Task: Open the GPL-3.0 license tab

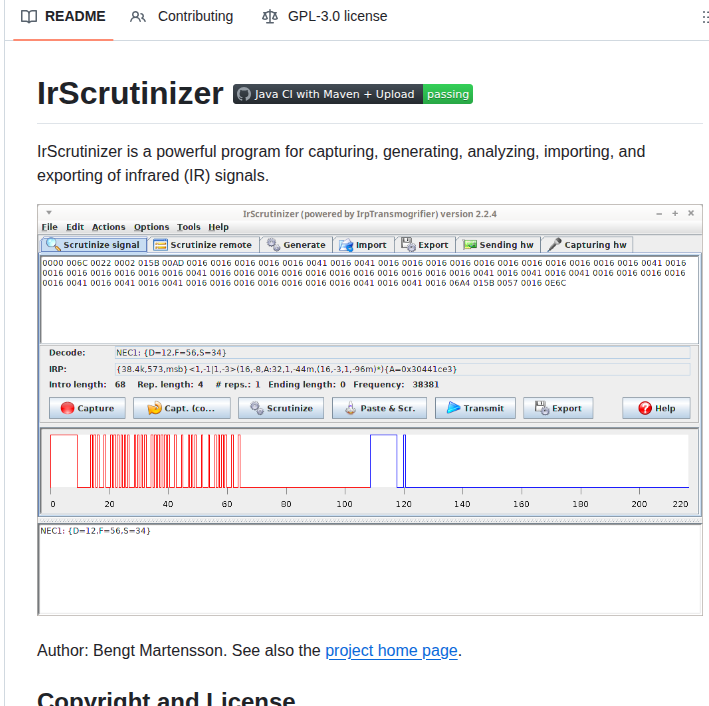Action: pyautogui.click(x=325, y=17)
